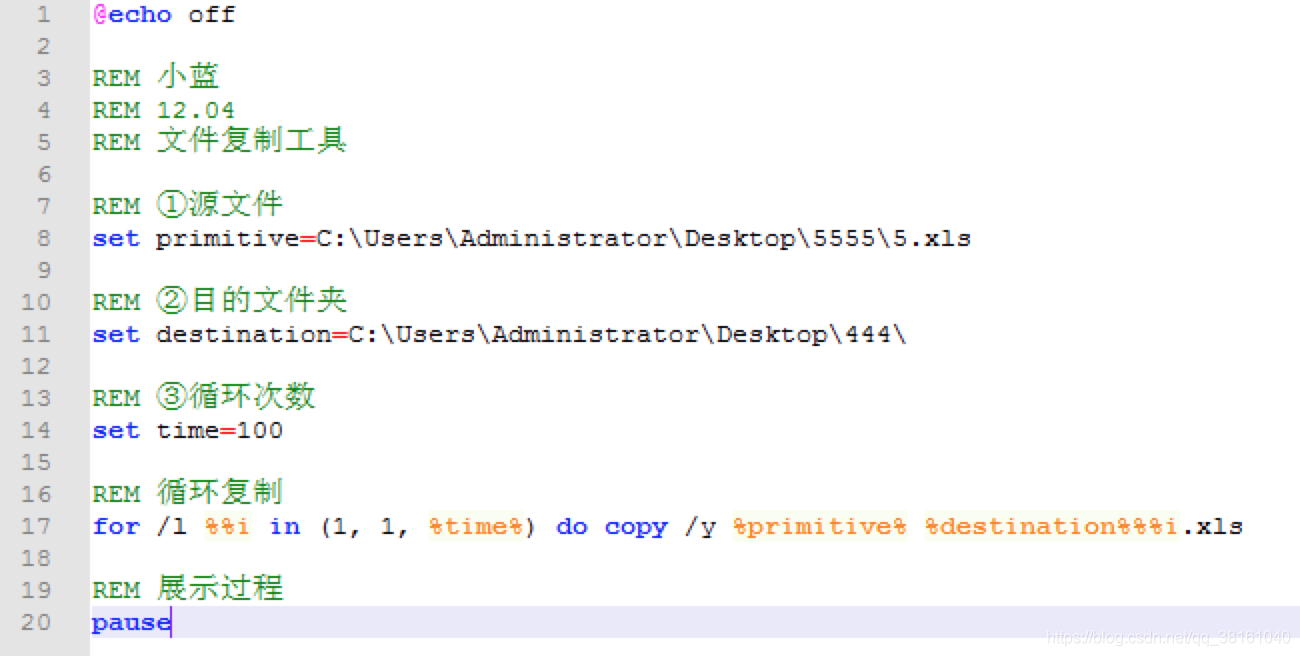Click the word 'primitive' on line 8
Screen dimensions: 1300x656
point(228,239)
